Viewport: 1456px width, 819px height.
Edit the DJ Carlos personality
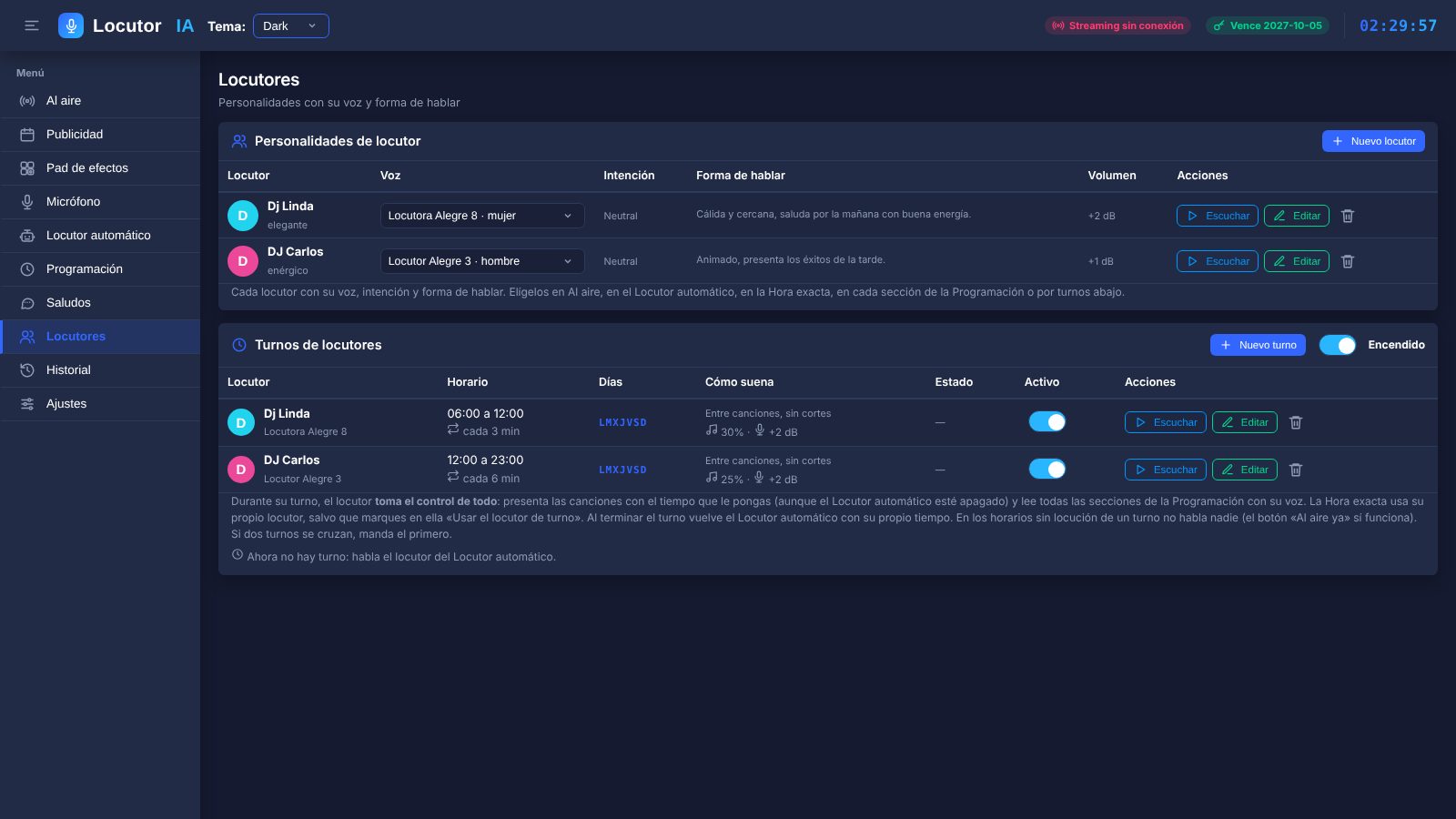(x=1297, y=261)
